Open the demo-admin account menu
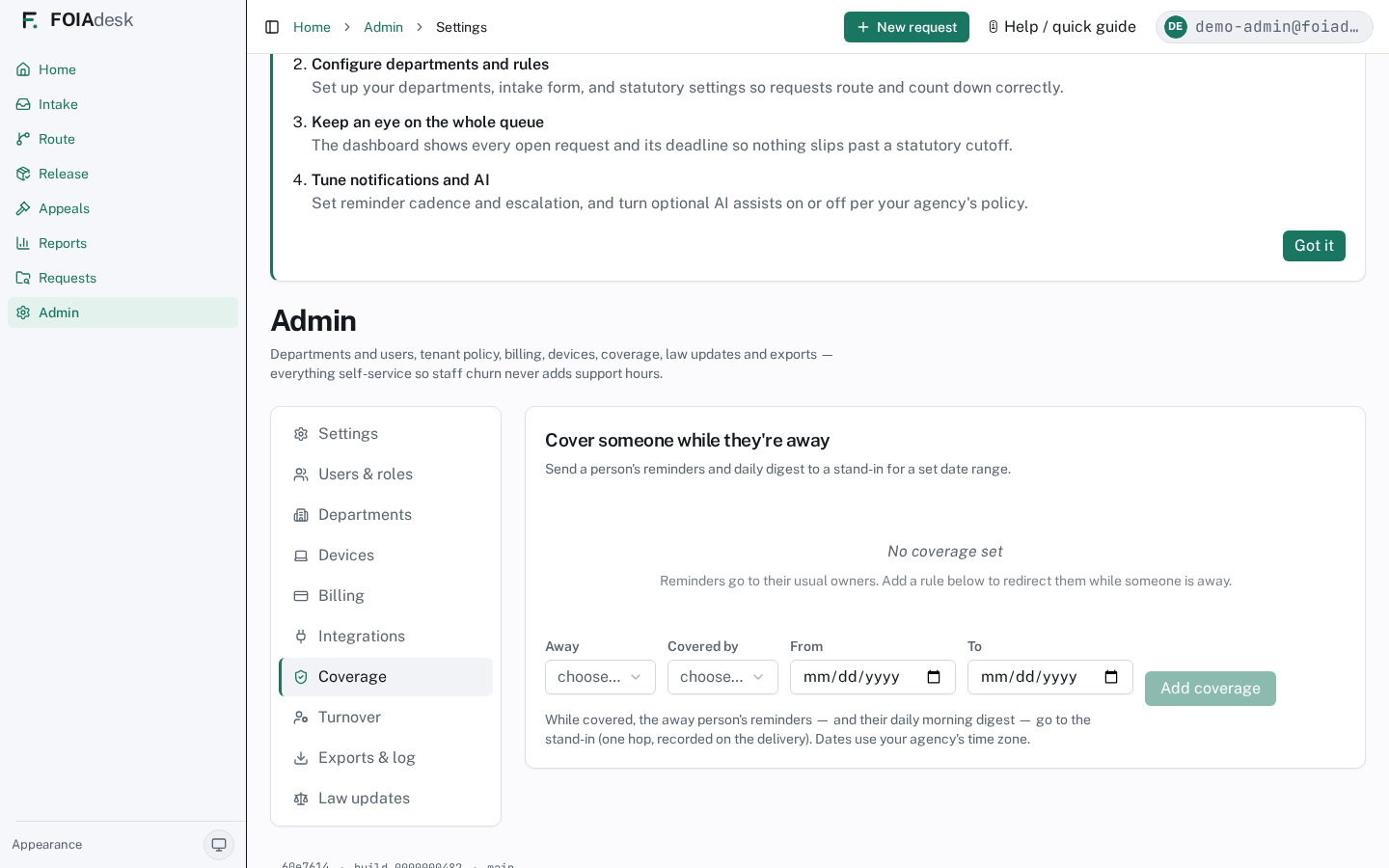The width and height of the screenshot is (1389, 868). click(x=1265, y=27)
